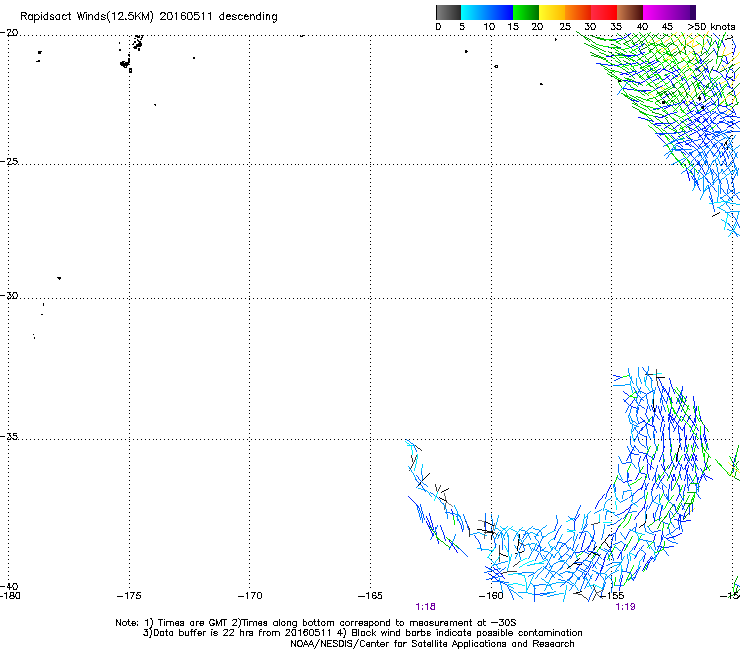Pick the brown 35-40 knots legend segment

coord(630,12)
